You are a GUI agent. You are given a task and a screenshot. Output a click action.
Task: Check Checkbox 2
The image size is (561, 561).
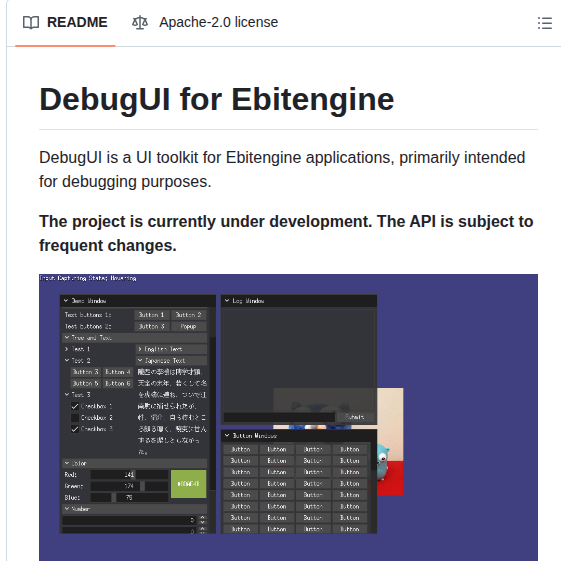(x=75, y=418)
